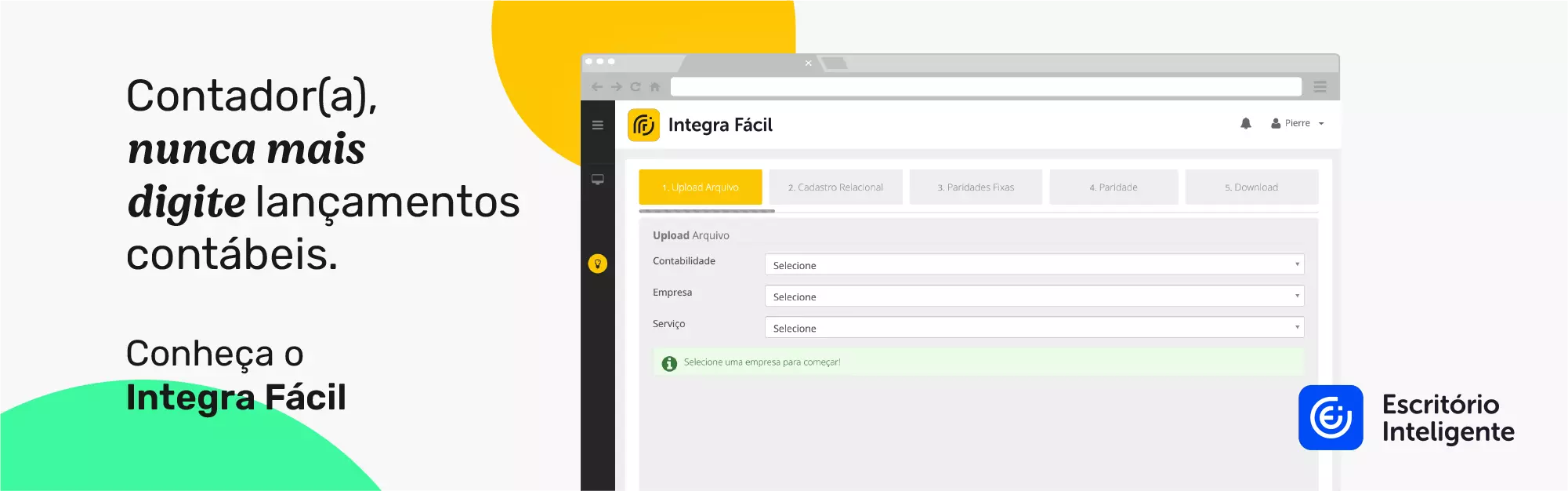Viewport: 1568px width, 491px height.
Task: Click the blue Escritório Inteligente logo icon
Action: (1331, 417)
